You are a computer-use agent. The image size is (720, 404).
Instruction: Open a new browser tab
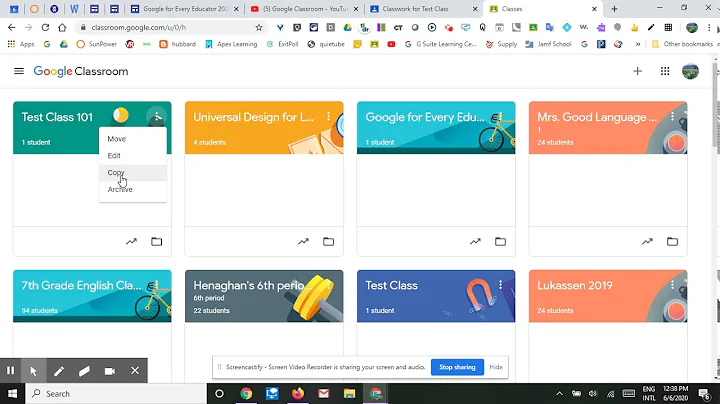[x=614, y=9]
